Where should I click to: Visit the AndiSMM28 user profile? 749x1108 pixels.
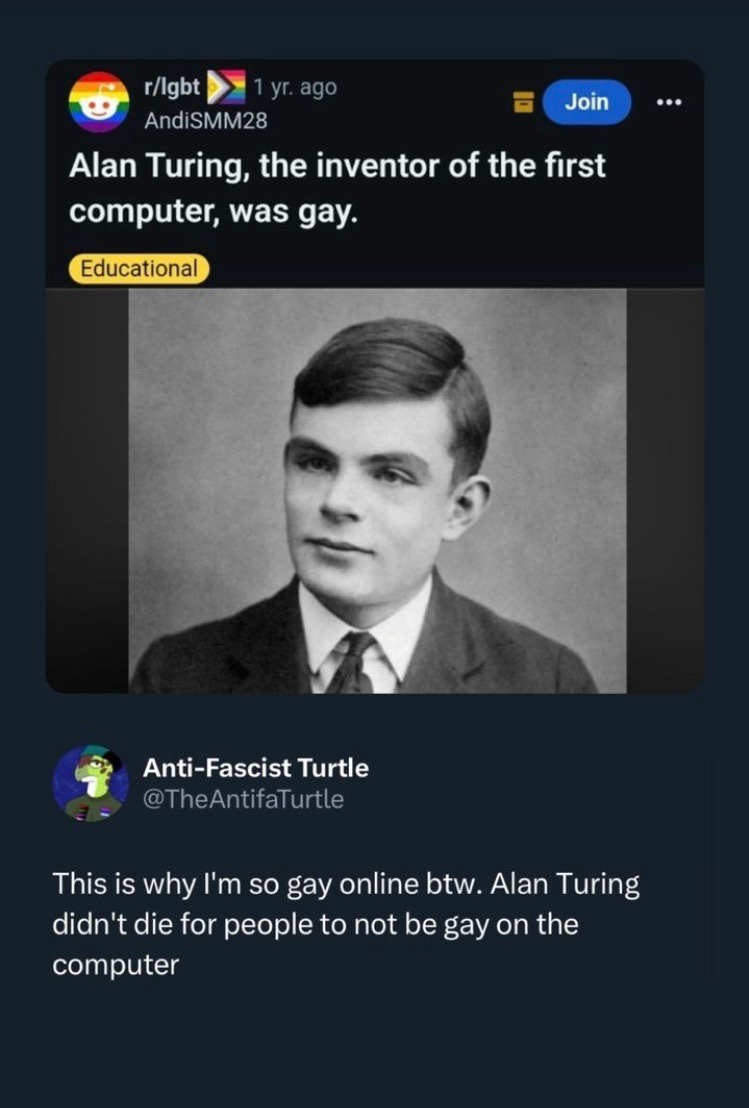206,121
